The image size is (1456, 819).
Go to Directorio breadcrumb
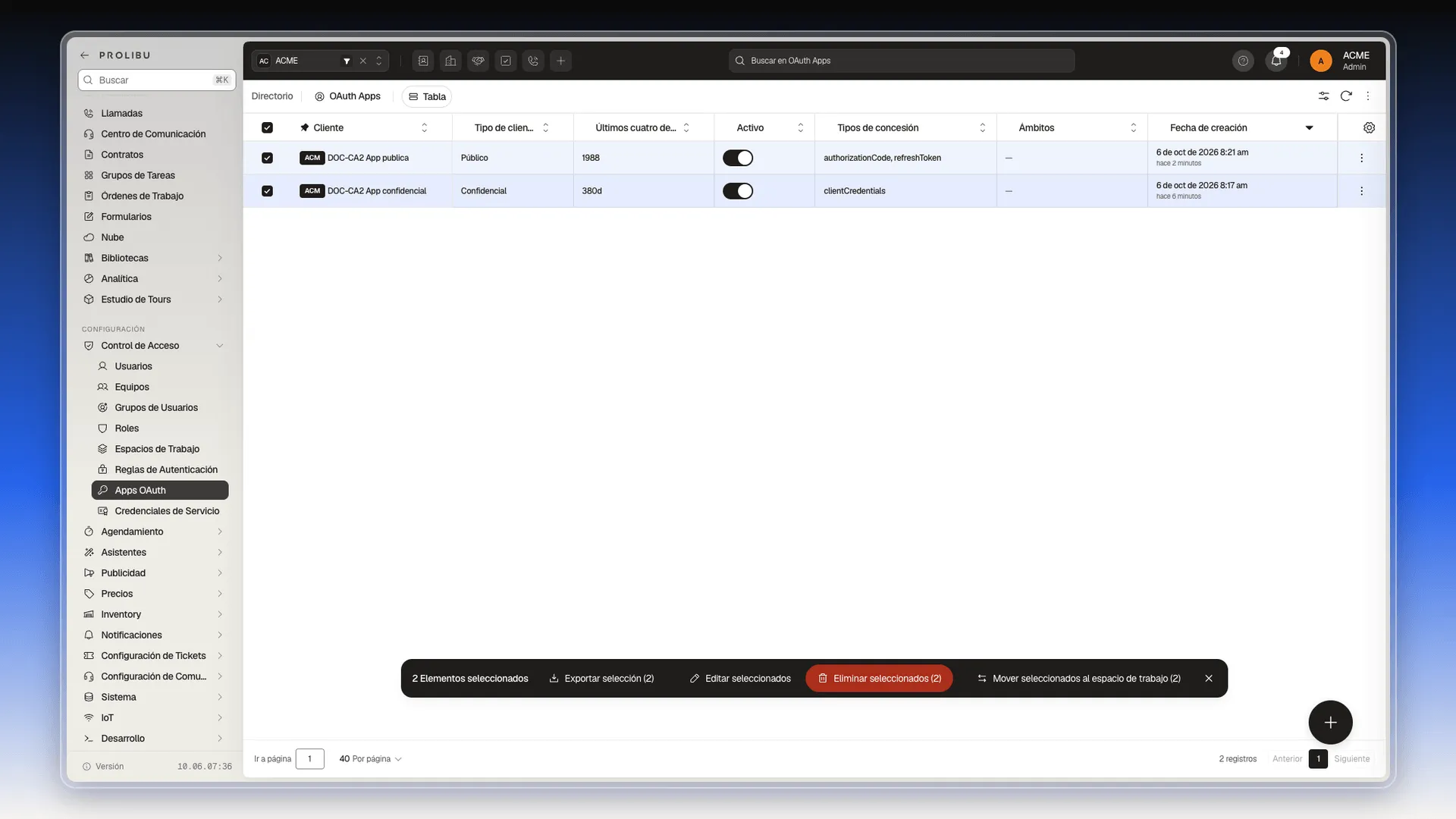[272, 96]
